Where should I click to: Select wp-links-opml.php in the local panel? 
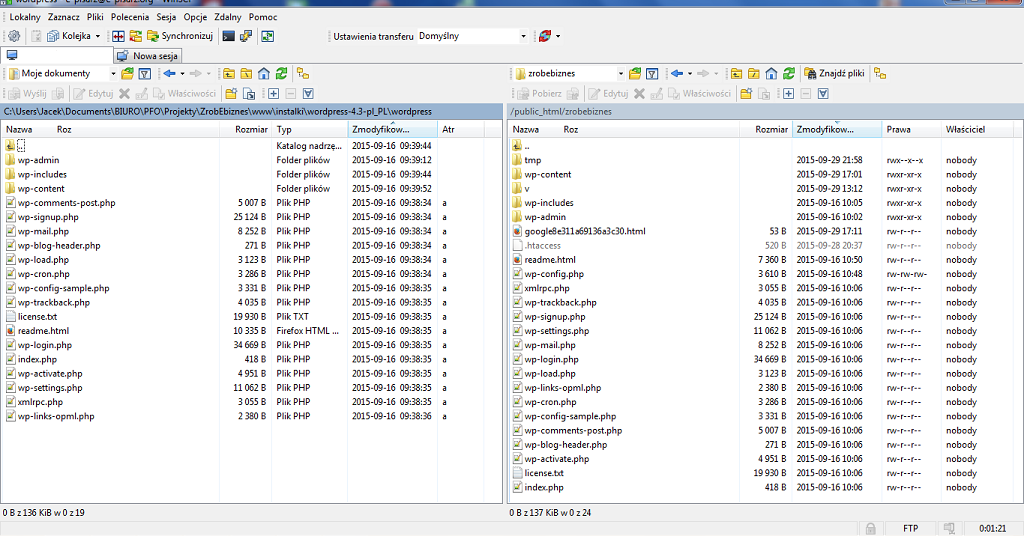pos(56,417)
